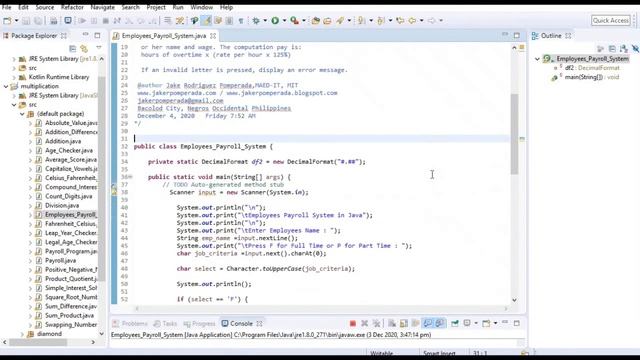Image resolution: width=640 pixels, height=360 pixels.
Task: Open the Navigate menu
Action: pyautogui.click(x=102, y=7)
